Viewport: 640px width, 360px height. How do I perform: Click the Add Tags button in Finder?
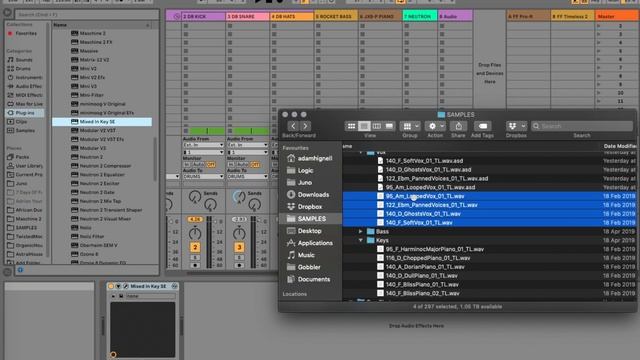[x=482, y=126]
